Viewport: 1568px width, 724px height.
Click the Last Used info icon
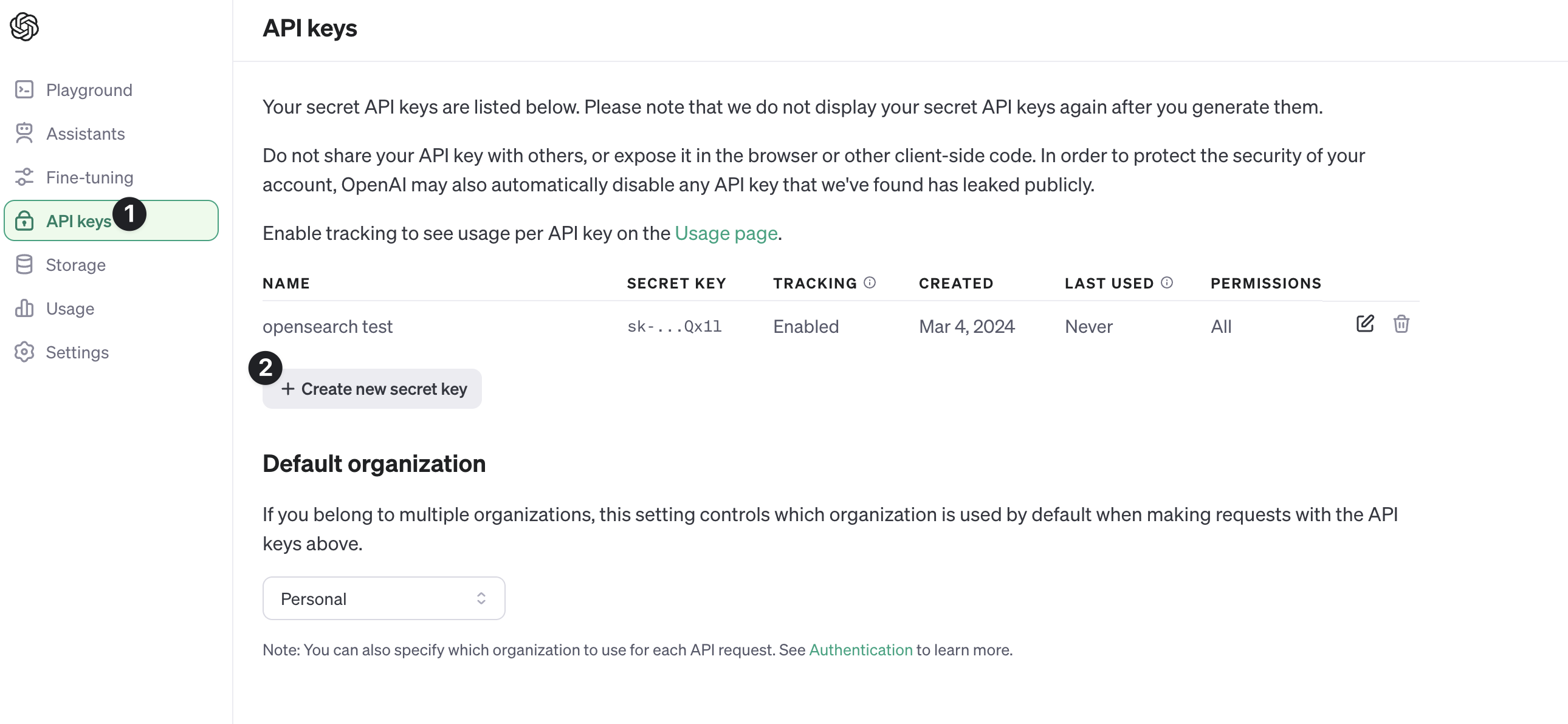coord(1167,282)
